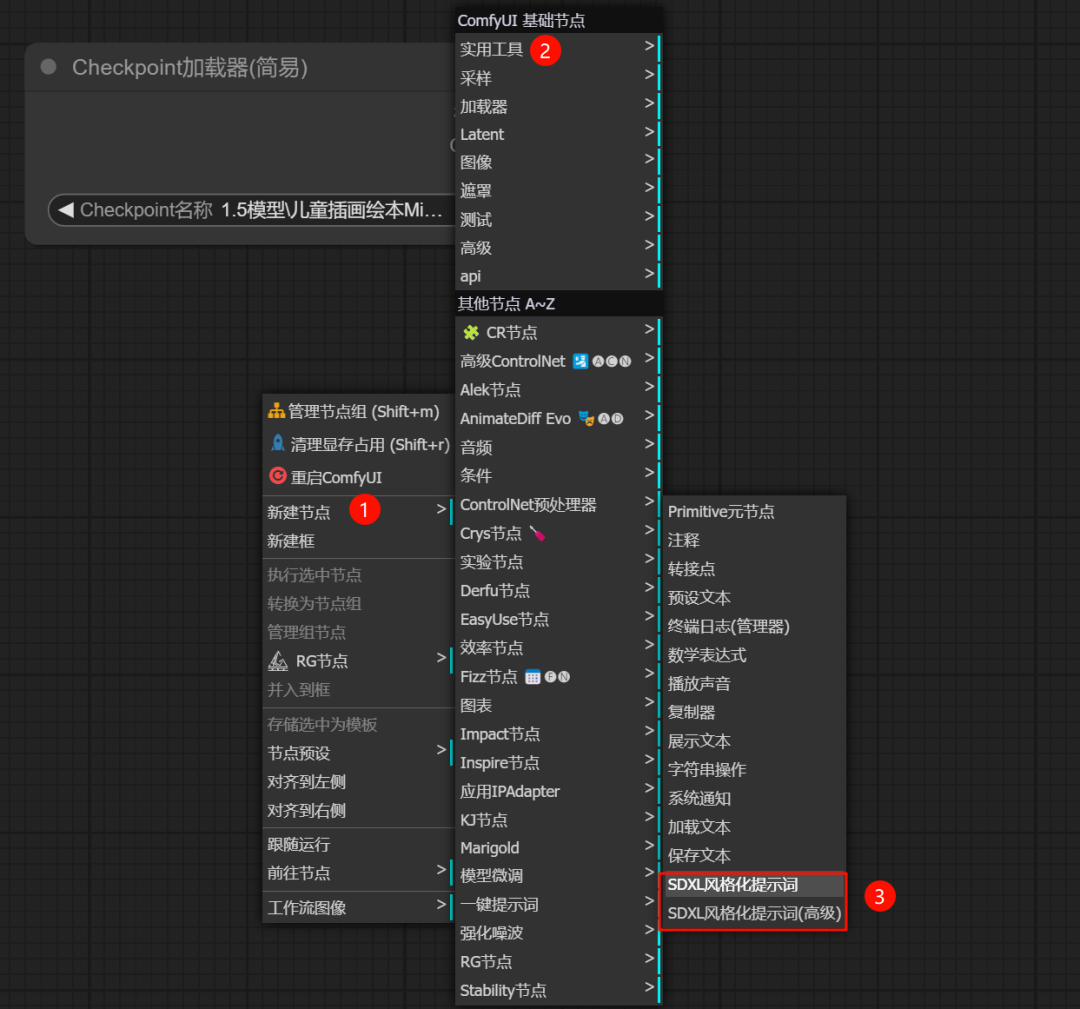The width and height of the screenshot is (1080, 1009).
Task: Add the Primitive元节点 node
Action: coord(754,512)
